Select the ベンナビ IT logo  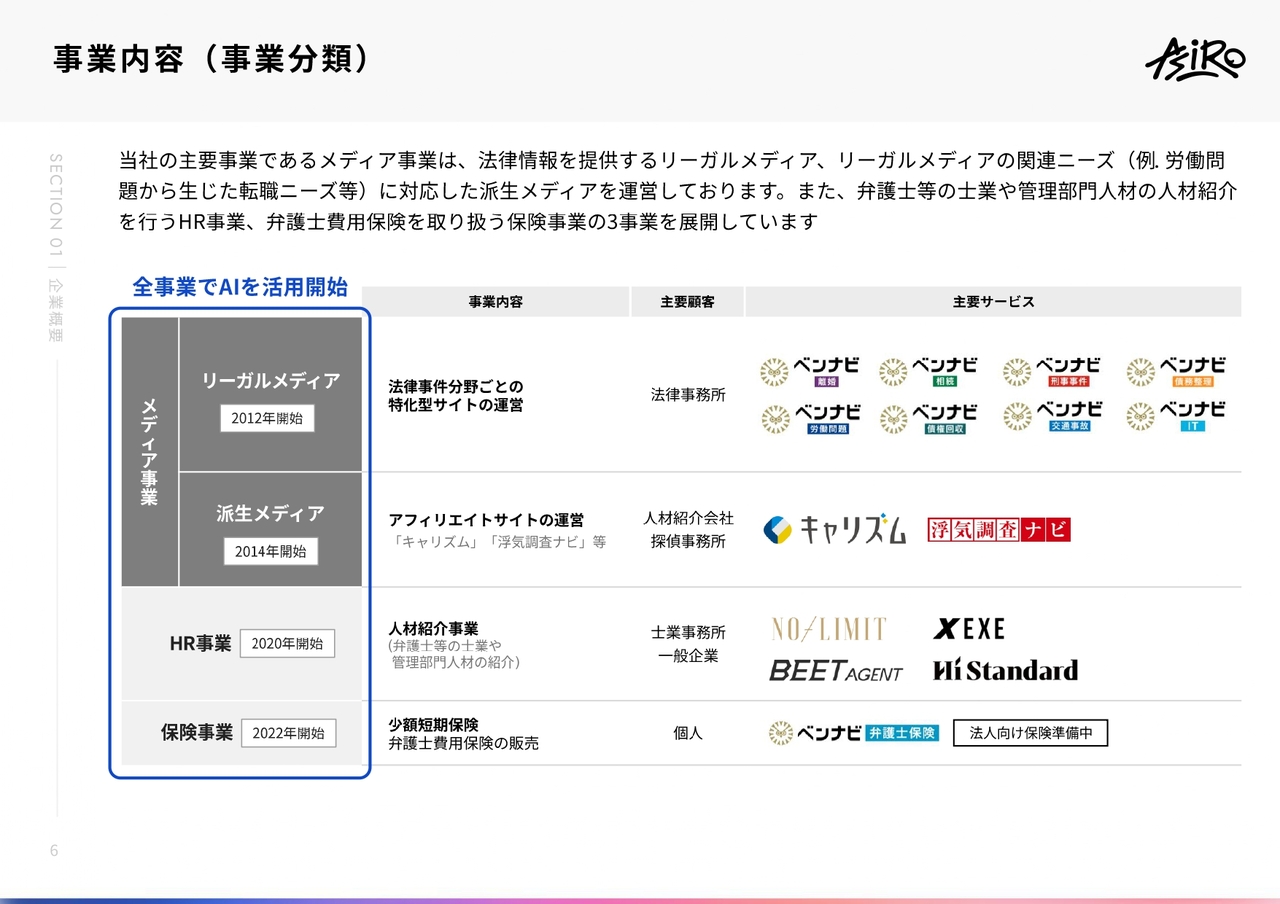pos(1176,418)
